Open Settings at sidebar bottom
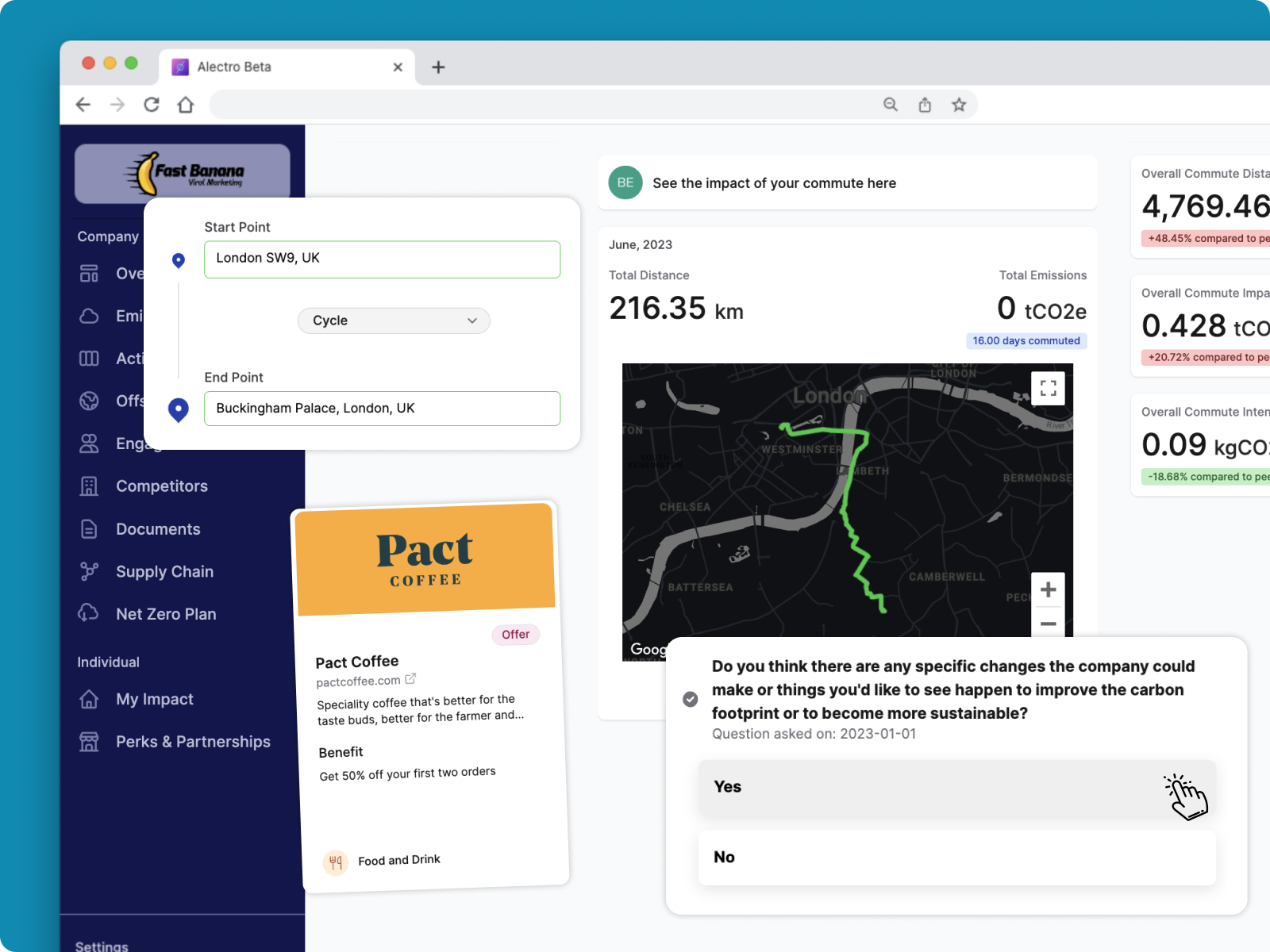Screen dimensions: 1270x952 coord(102,946)
